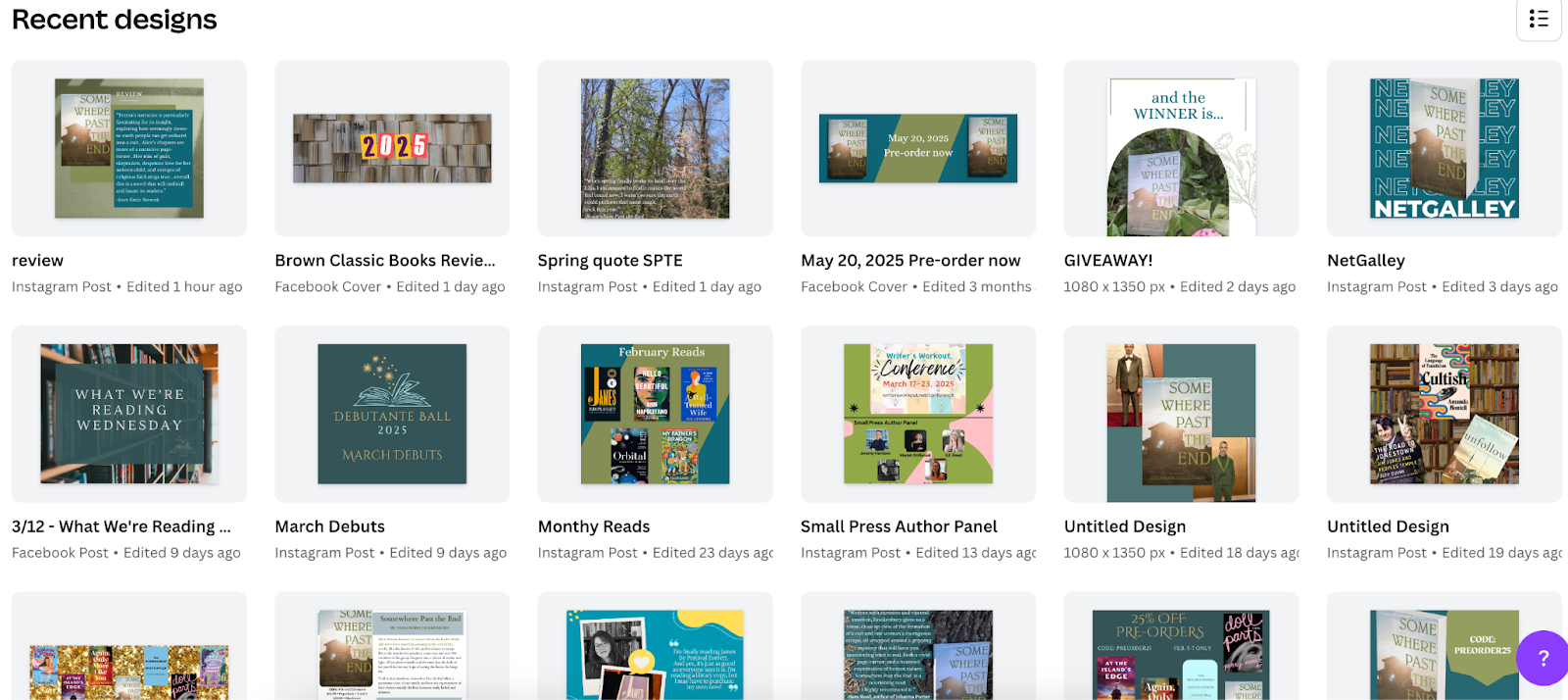Click the 'Monthy Reads' title

[594, 526]
